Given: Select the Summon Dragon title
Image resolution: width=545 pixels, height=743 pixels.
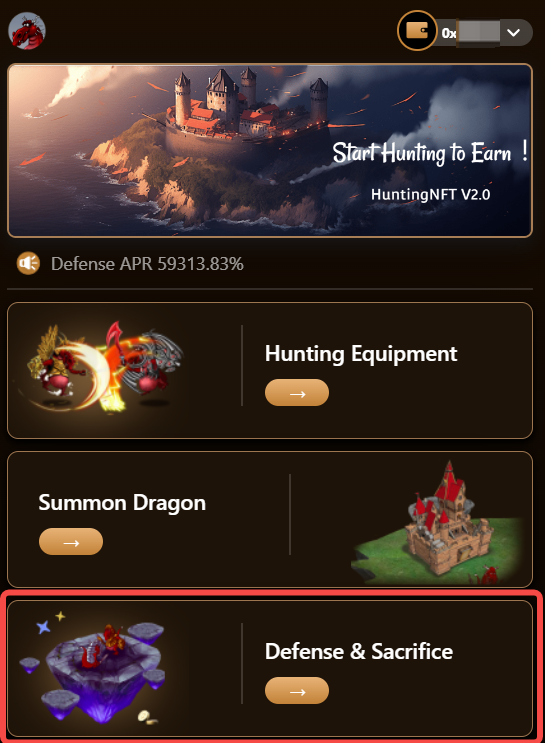Looking at the screenshot, I should click(122, 503).
